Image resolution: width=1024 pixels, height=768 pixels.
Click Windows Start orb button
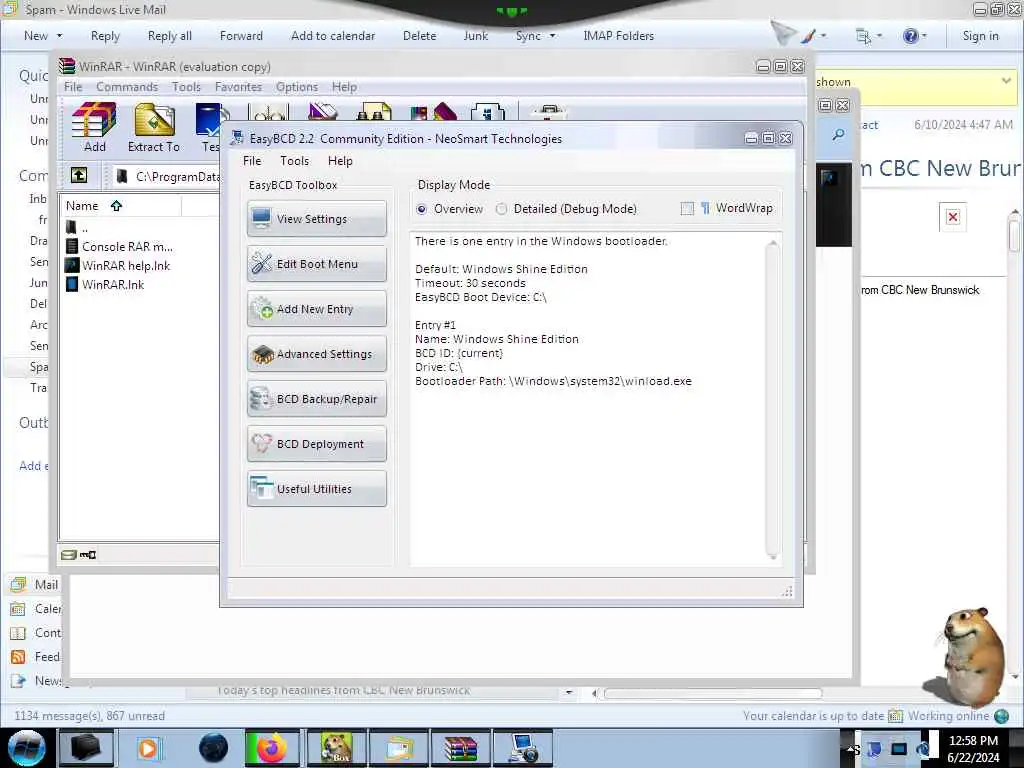(27, 748)
